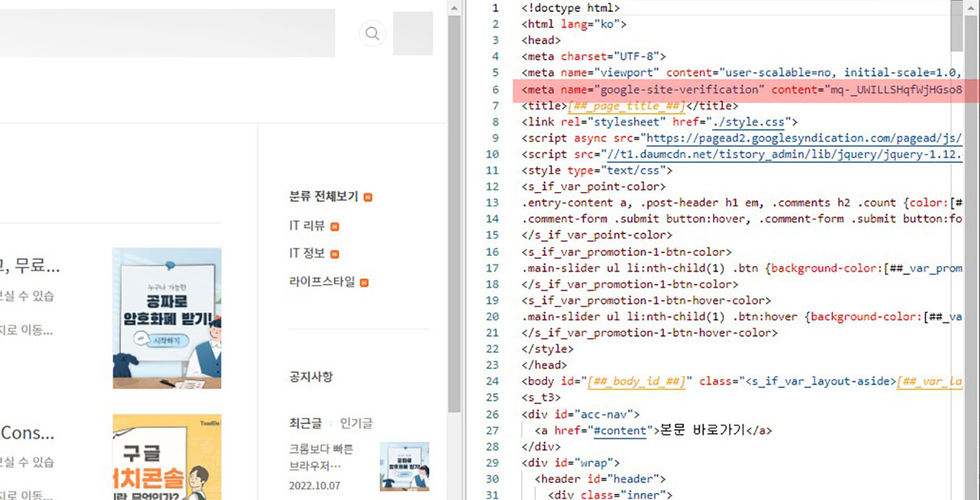Open the IT 리뷰 category

click(307, 226)
